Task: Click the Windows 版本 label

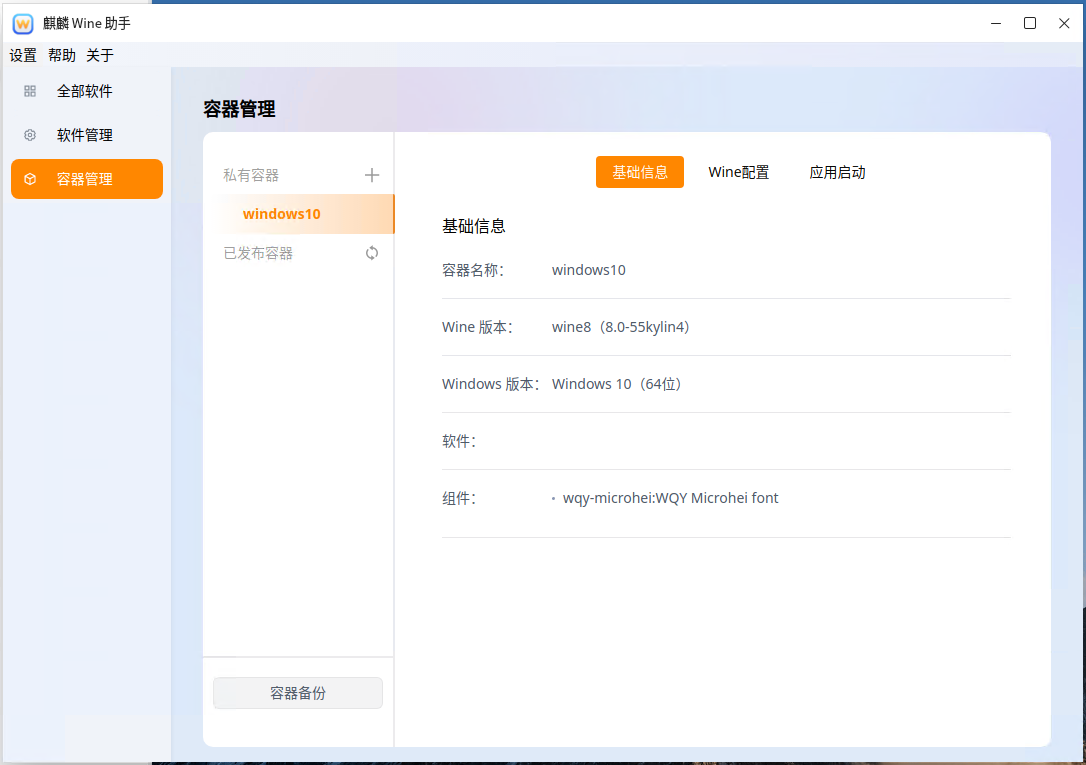Action: click(x=491, y=384)
